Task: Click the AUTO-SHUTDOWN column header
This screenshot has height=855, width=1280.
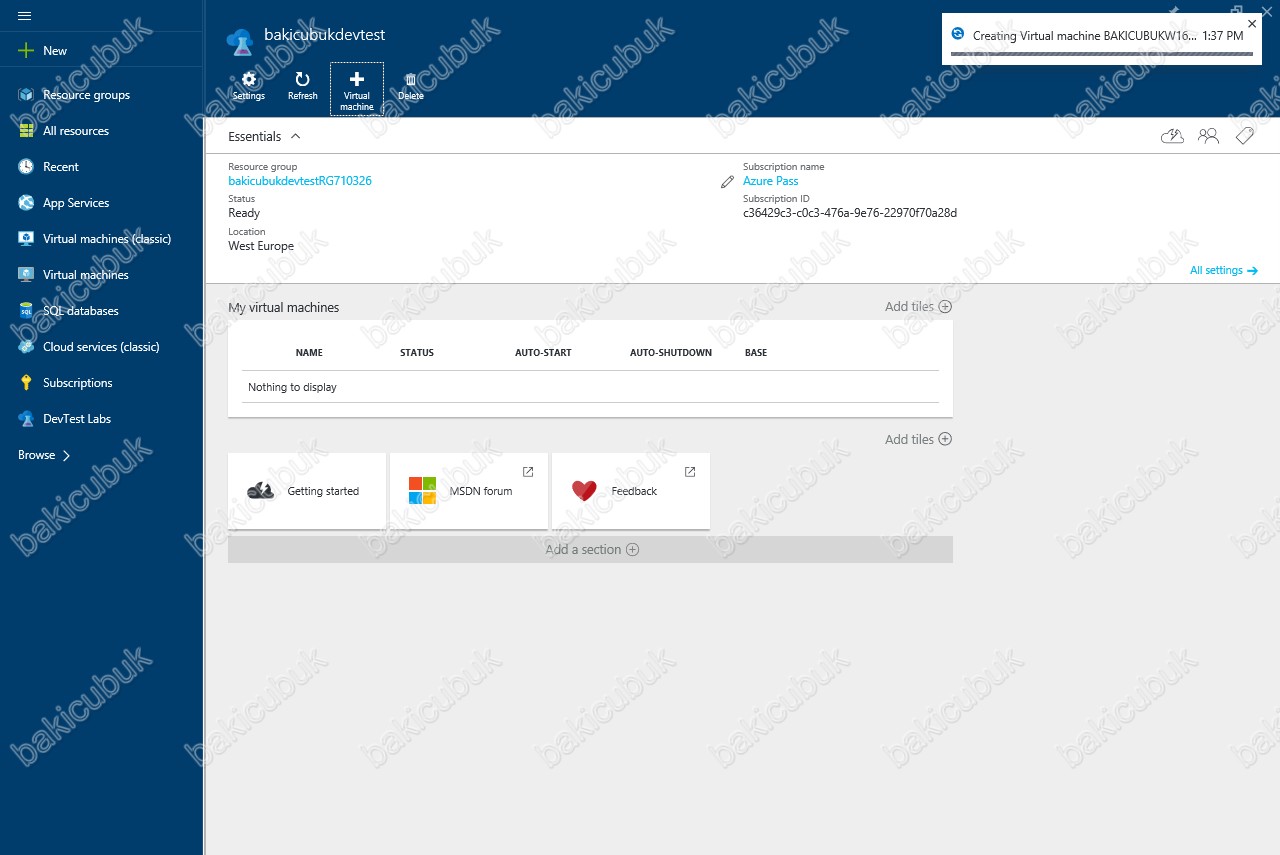Action: 671,353
